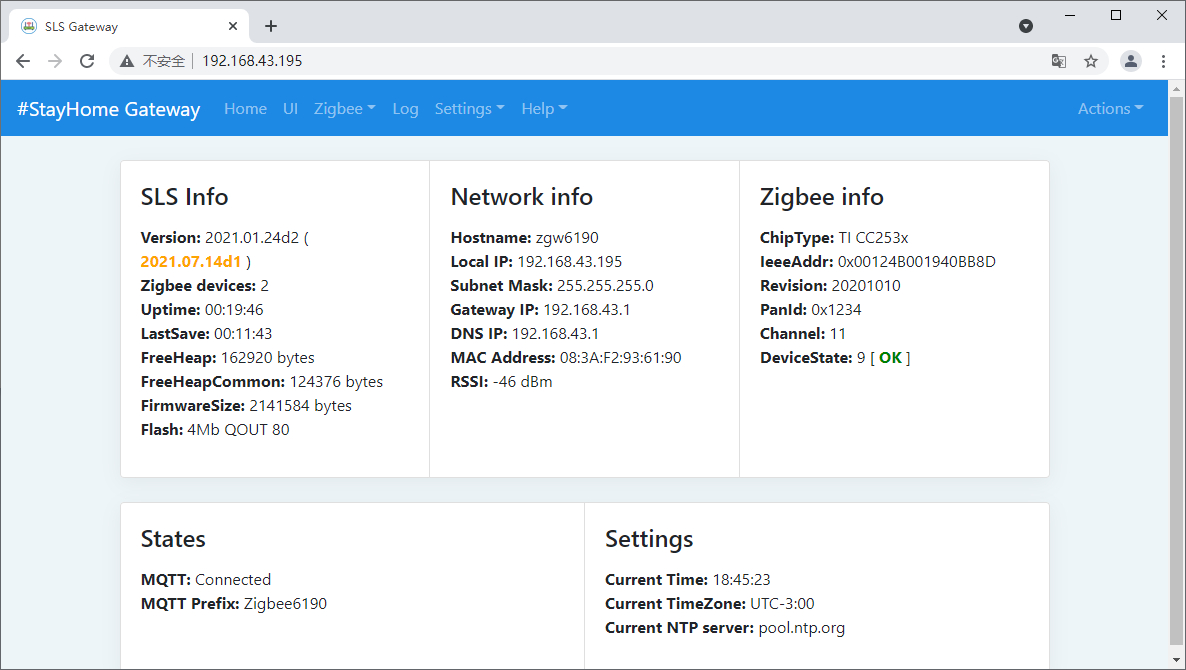Reload the gateway page
Screen dimensions: 1186x670
87,61
